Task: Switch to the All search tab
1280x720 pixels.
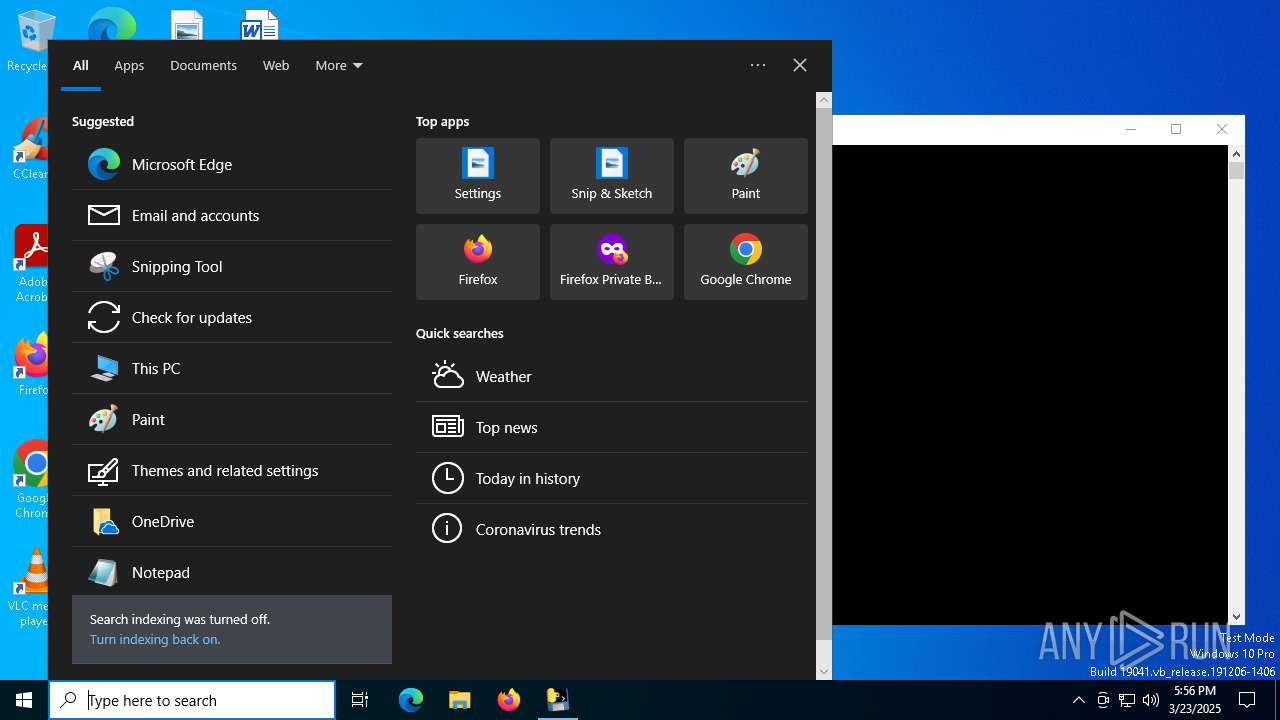Action: [x=81, y=65]
